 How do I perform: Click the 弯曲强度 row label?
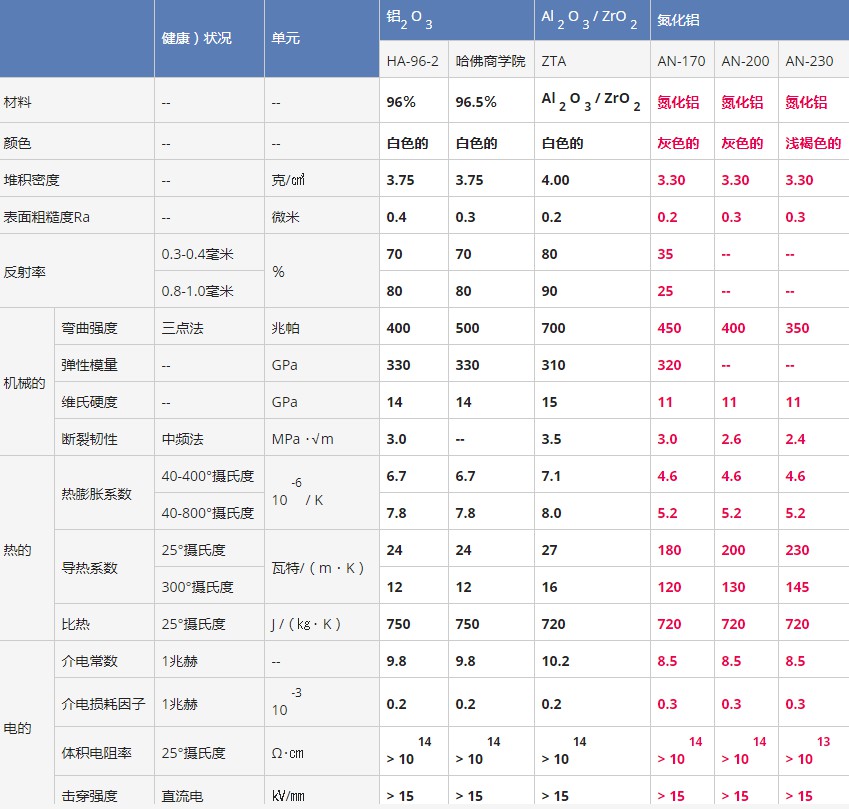89,328
